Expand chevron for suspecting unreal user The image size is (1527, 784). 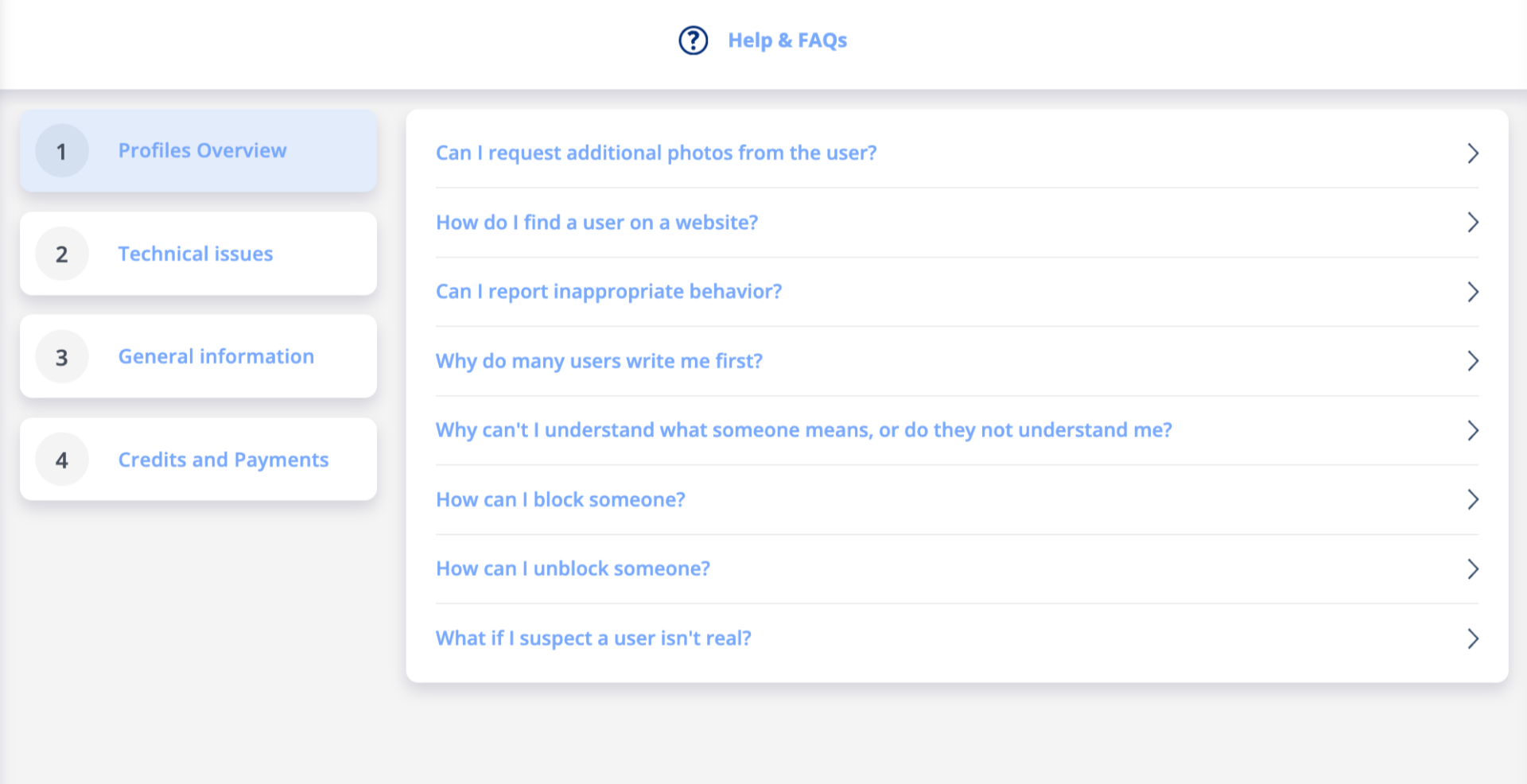click(x=1472, y=638)
